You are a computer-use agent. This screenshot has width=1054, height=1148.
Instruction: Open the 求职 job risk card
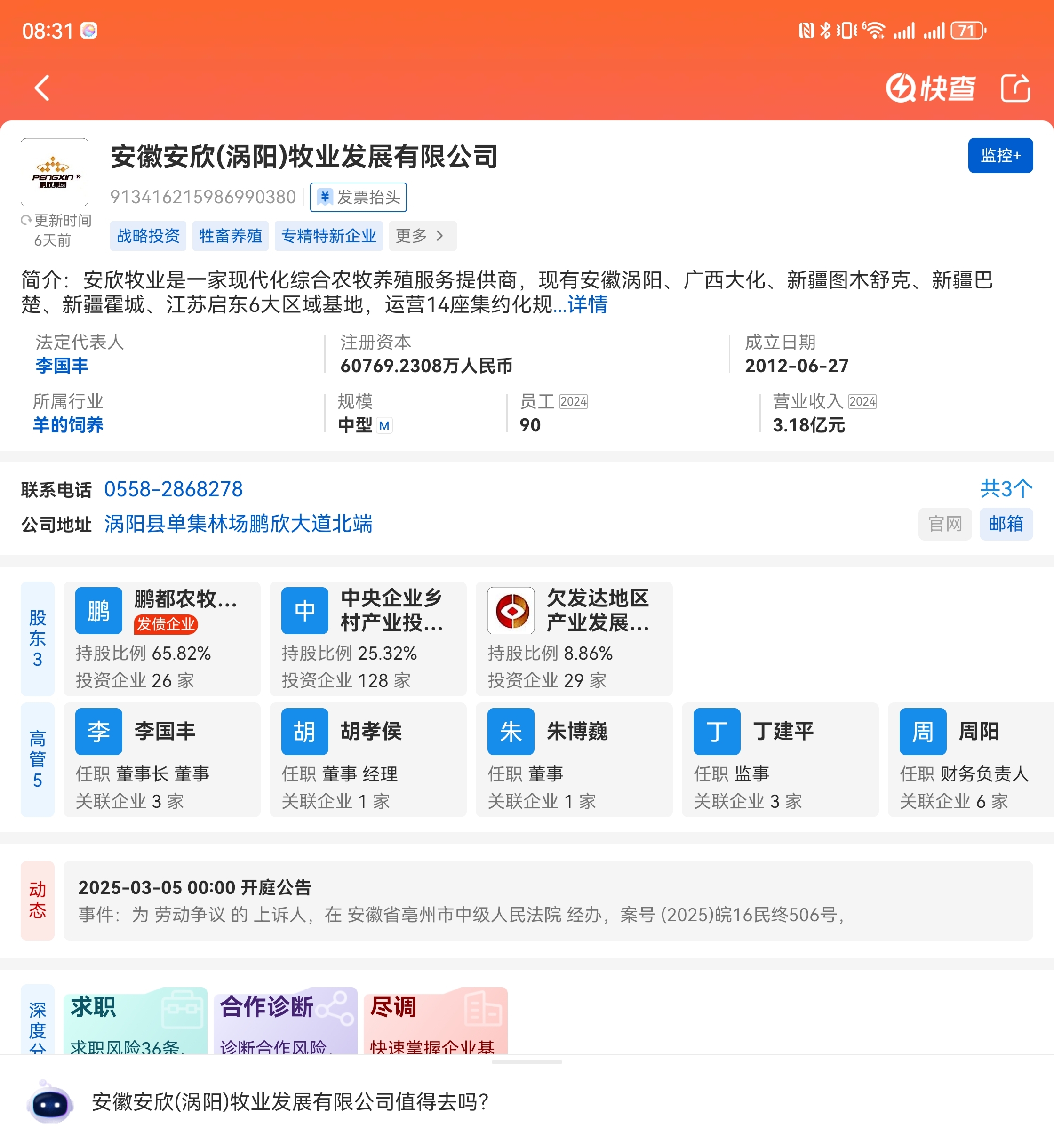135,1021
